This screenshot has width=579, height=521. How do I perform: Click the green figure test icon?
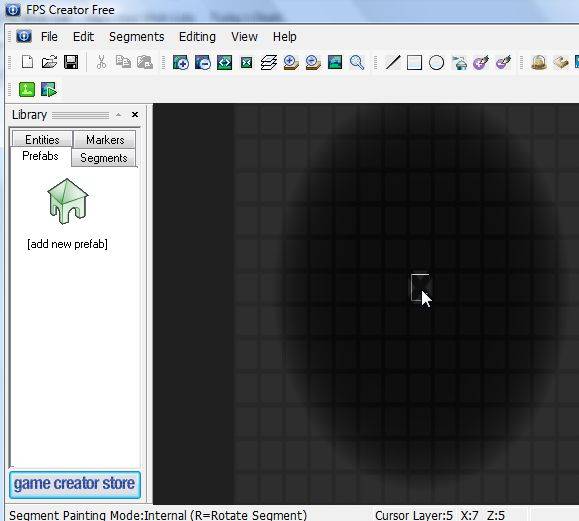[27, 89]
